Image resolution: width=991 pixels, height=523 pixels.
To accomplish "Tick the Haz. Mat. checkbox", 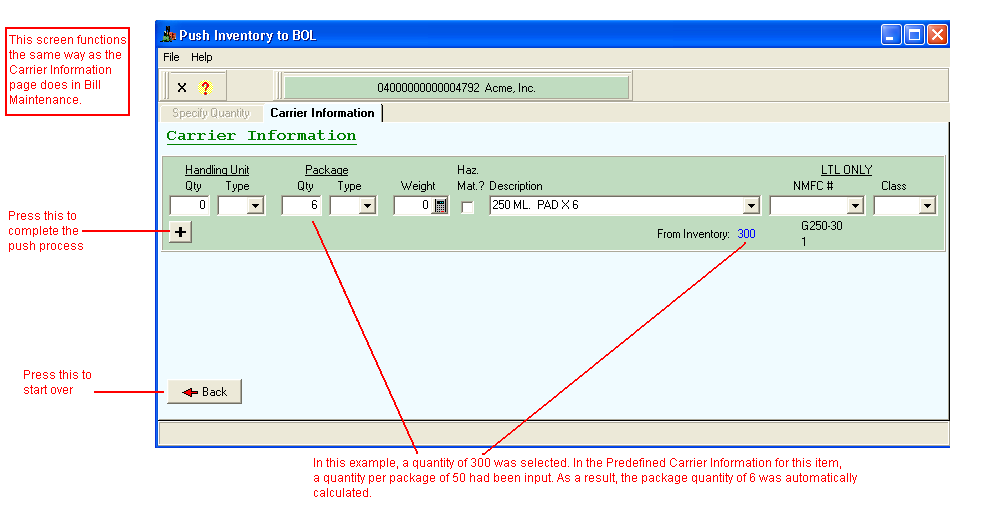I will 467,207.
